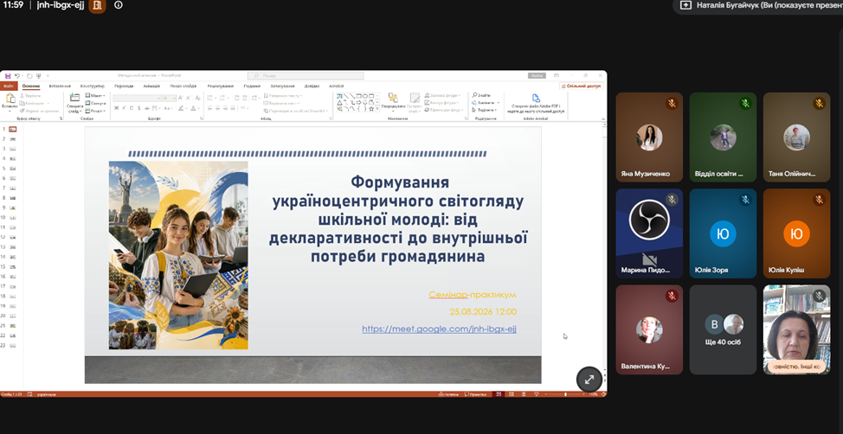Image resolution: width=843 pixels, height=434 pixels.
Task: Click the Redo icon in quick access toolbar
Action: 30,76
